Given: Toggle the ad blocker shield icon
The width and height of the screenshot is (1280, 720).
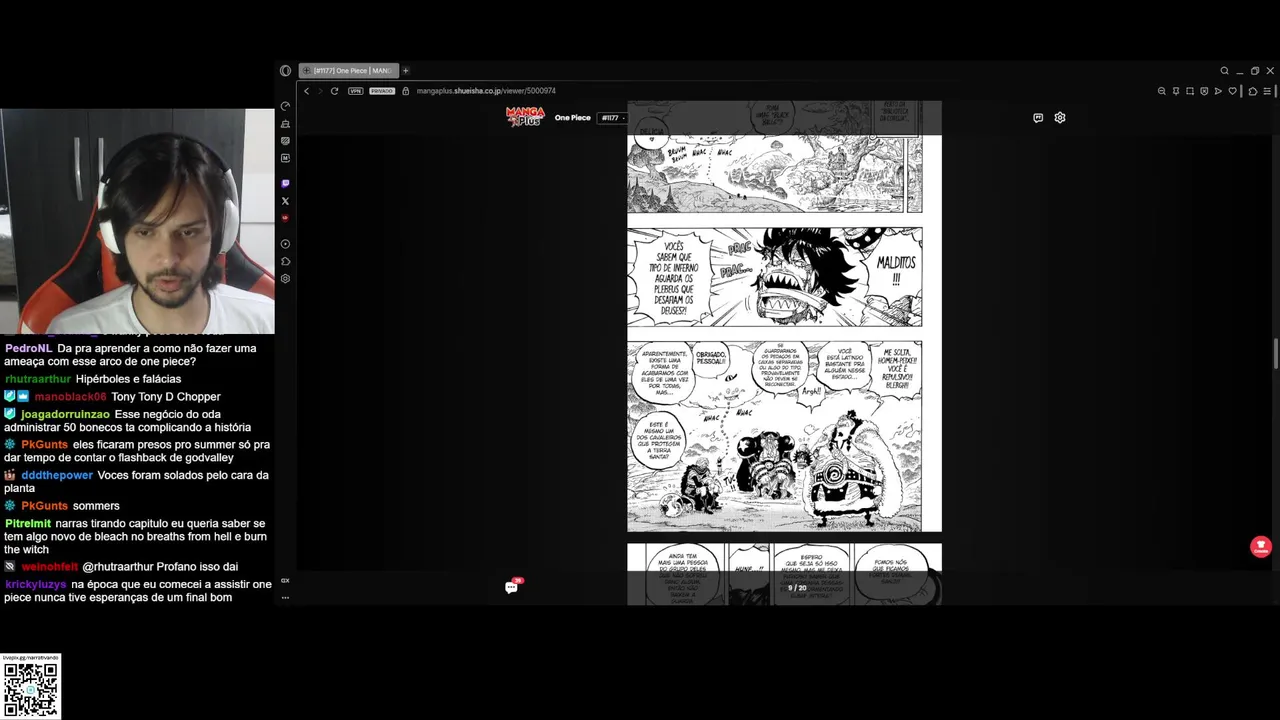Looking at the screenshot, I should point(1204,91).
